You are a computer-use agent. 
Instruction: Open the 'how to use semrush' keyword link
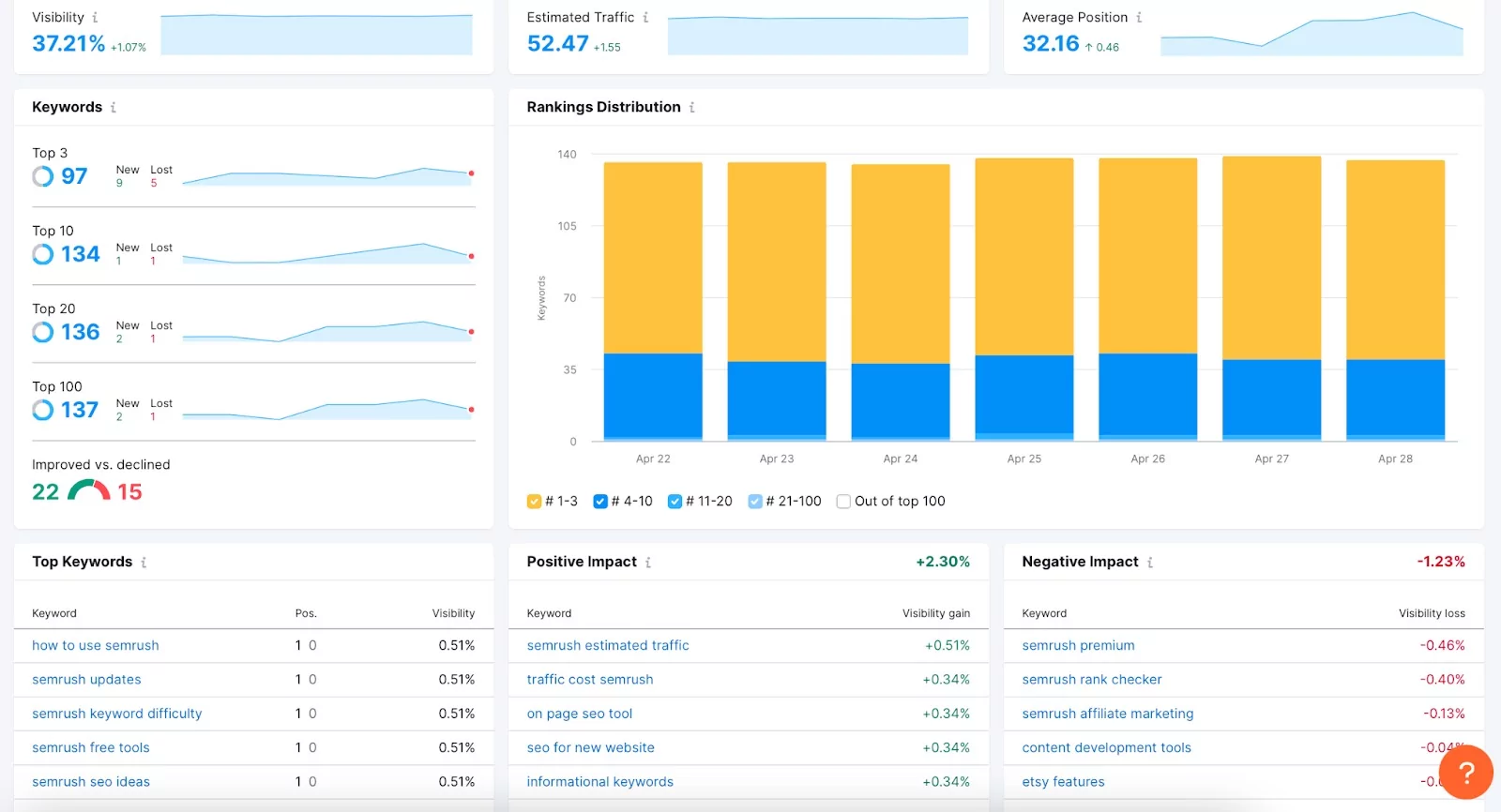96,646
